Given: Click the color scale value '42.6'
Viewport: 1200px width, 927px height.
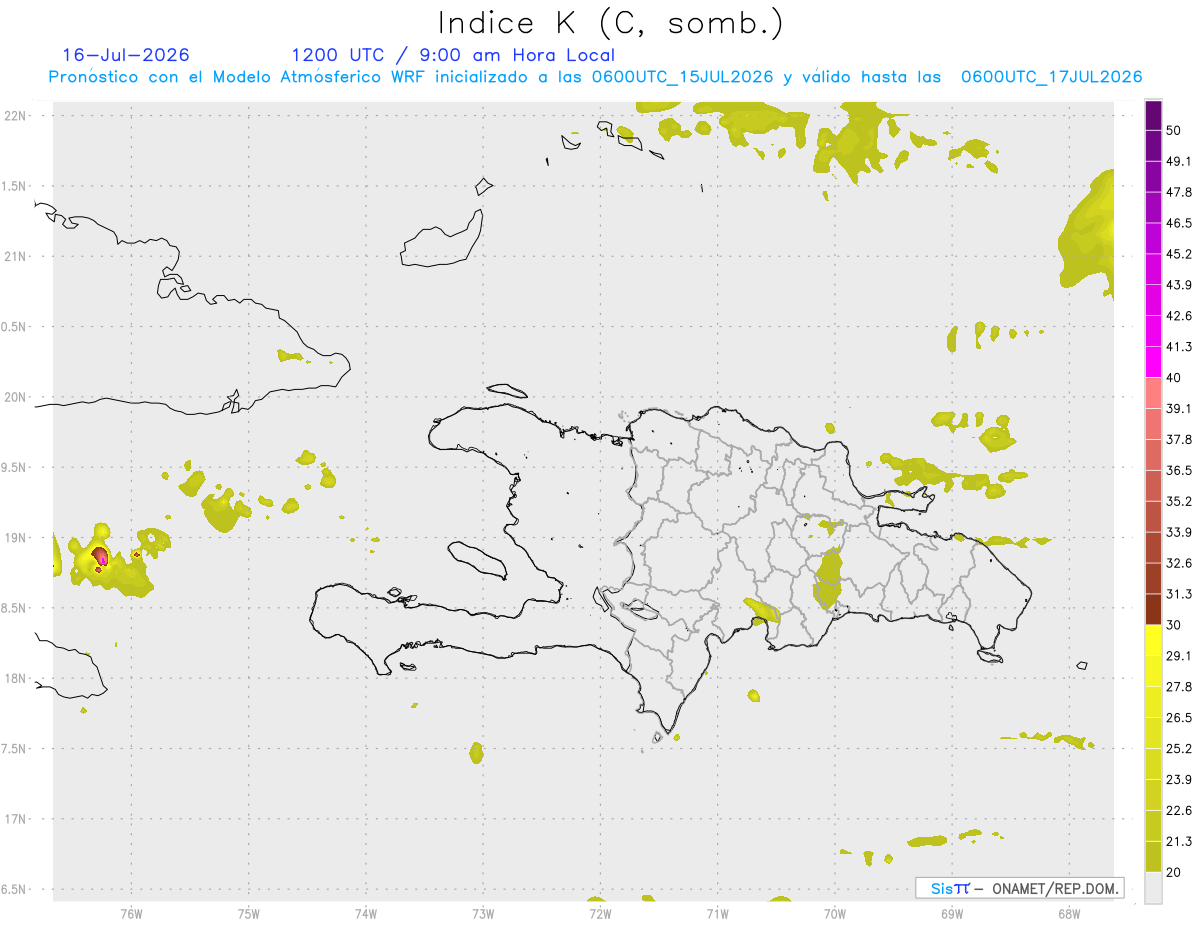Looking at the screenshot, I should click(1179, 316).
